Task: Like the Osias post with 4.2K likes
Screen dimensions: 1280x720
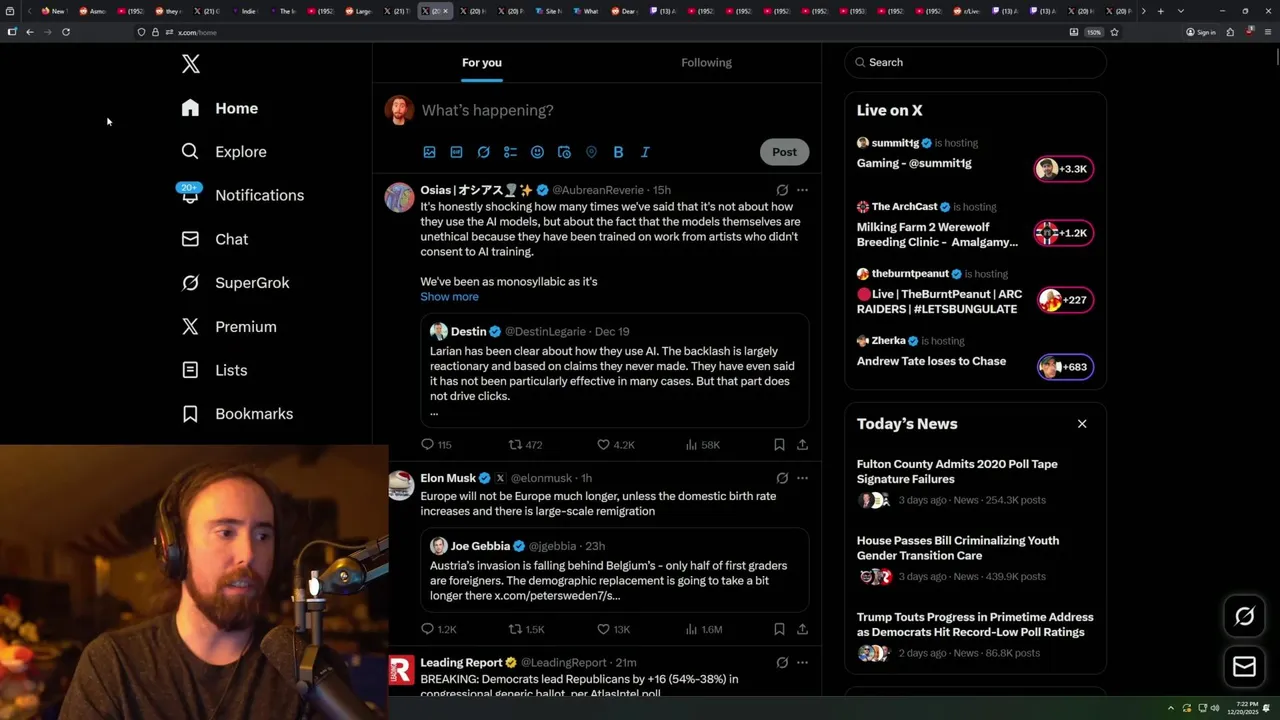Action: [615, 445]
